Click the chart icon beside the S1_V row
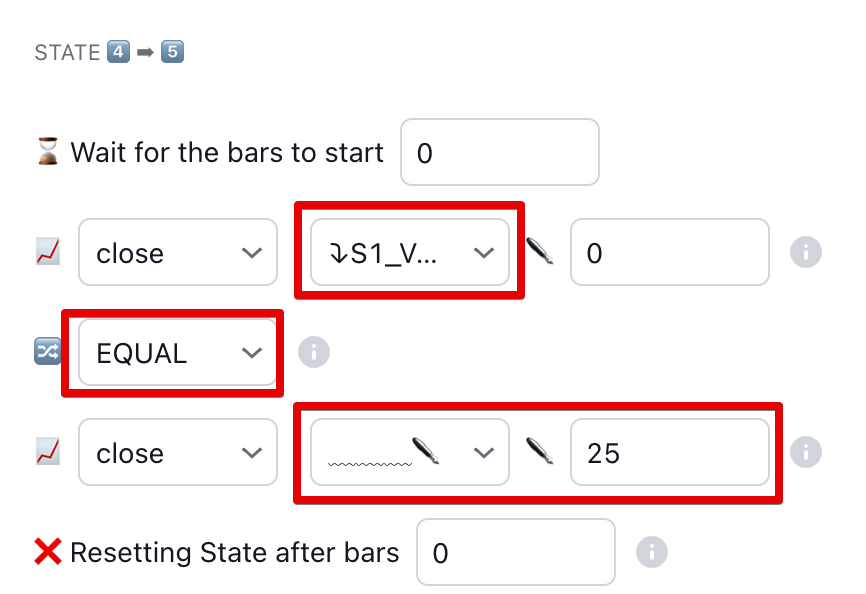 point(47,253)
